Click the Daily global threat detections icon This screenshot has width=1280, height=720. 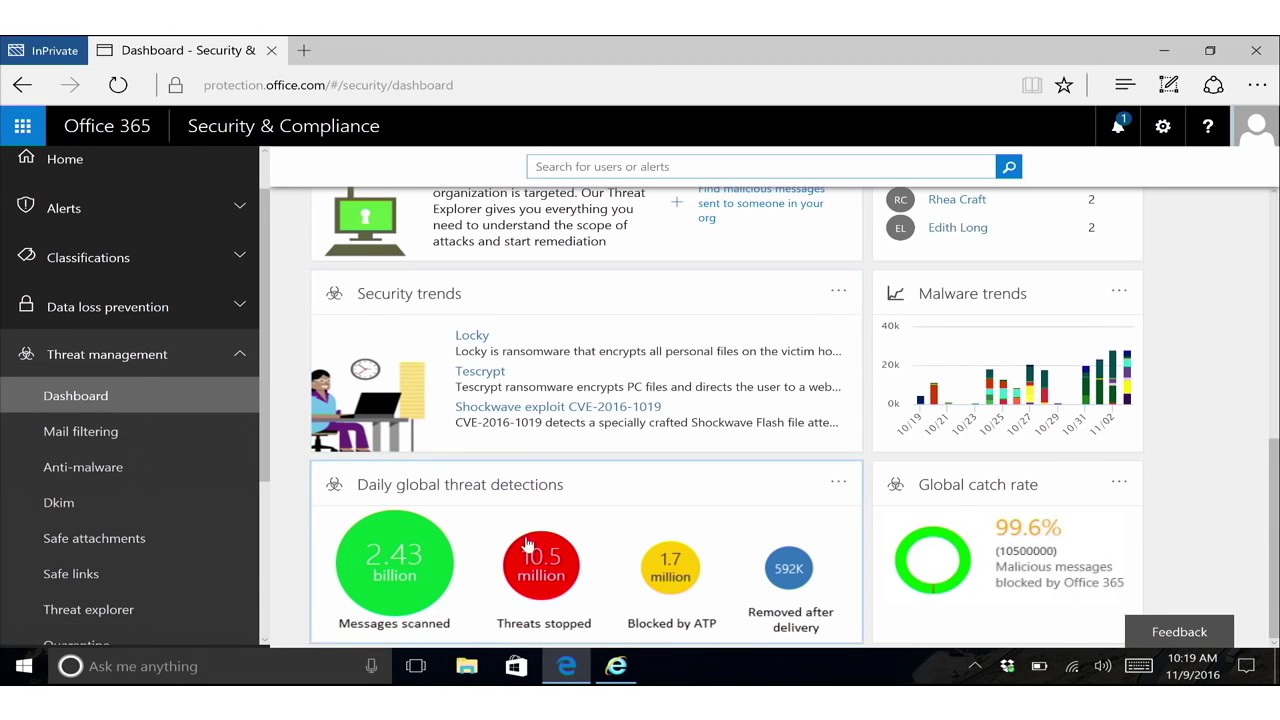pos(334,484)
